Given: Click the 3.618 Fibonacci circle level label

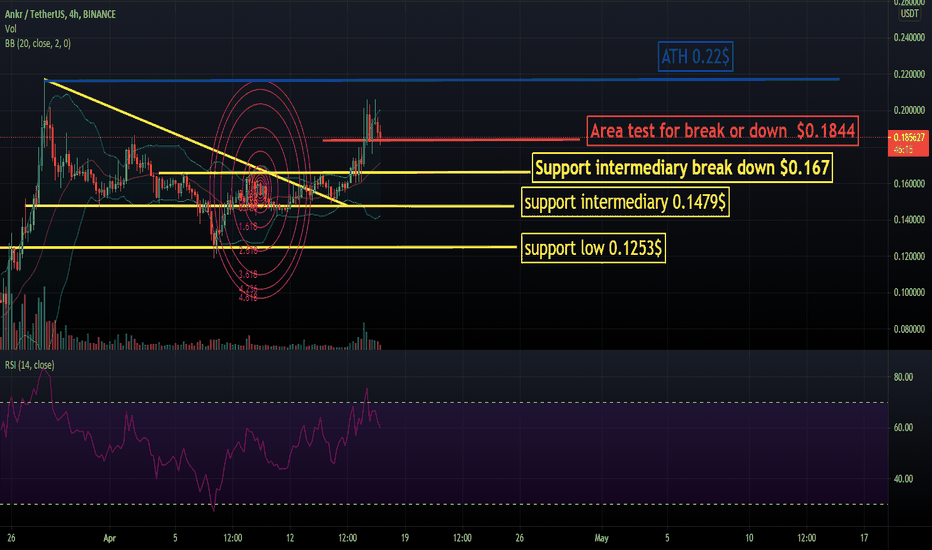Looking at the screenshot, I should [x=248, y=274].
